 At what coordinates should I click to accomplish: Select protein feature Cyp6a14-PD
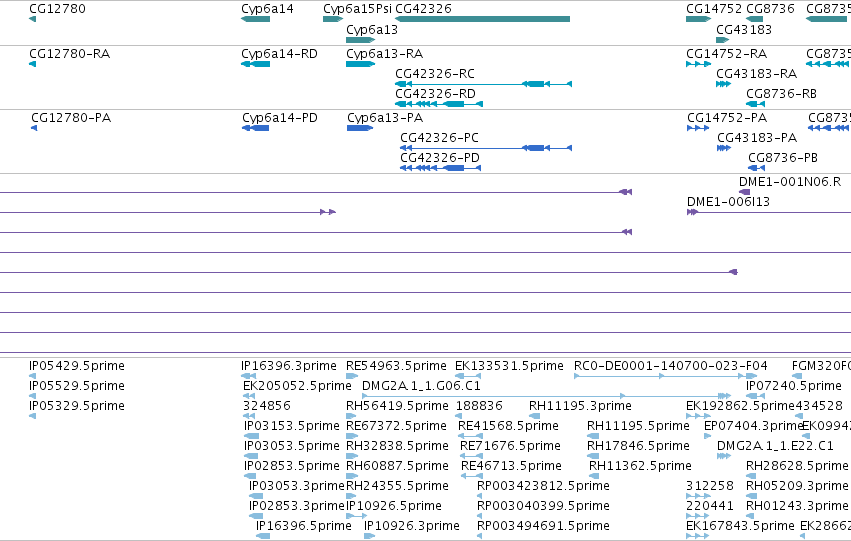pyautogui.click(x=256, y=128)
